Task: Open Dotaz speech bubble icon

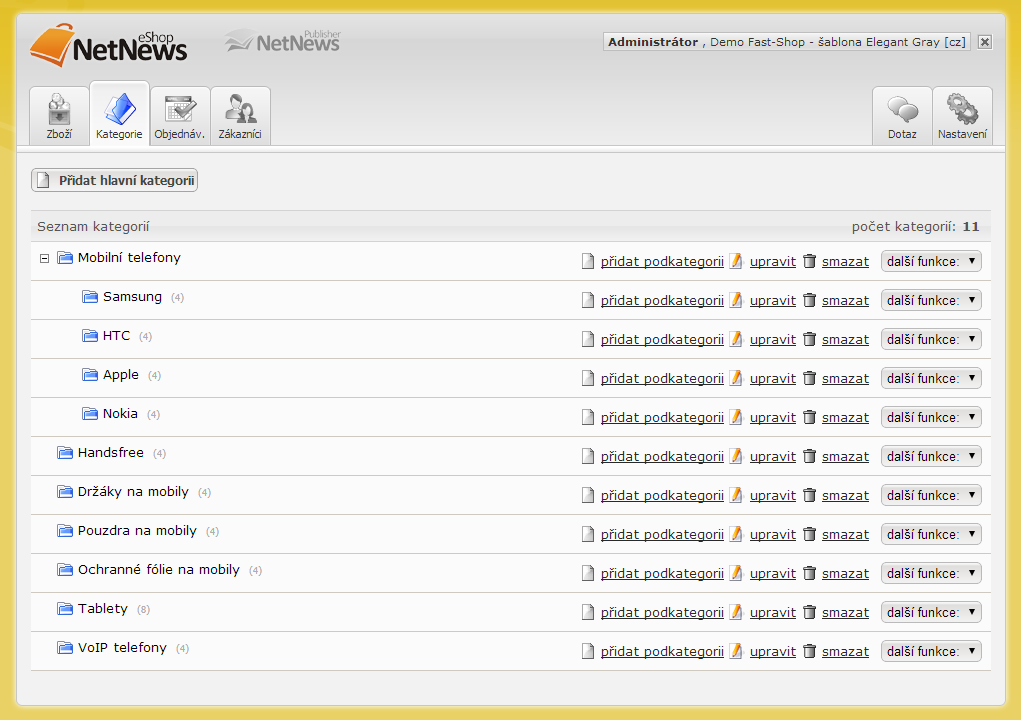Action: point(902,108)
